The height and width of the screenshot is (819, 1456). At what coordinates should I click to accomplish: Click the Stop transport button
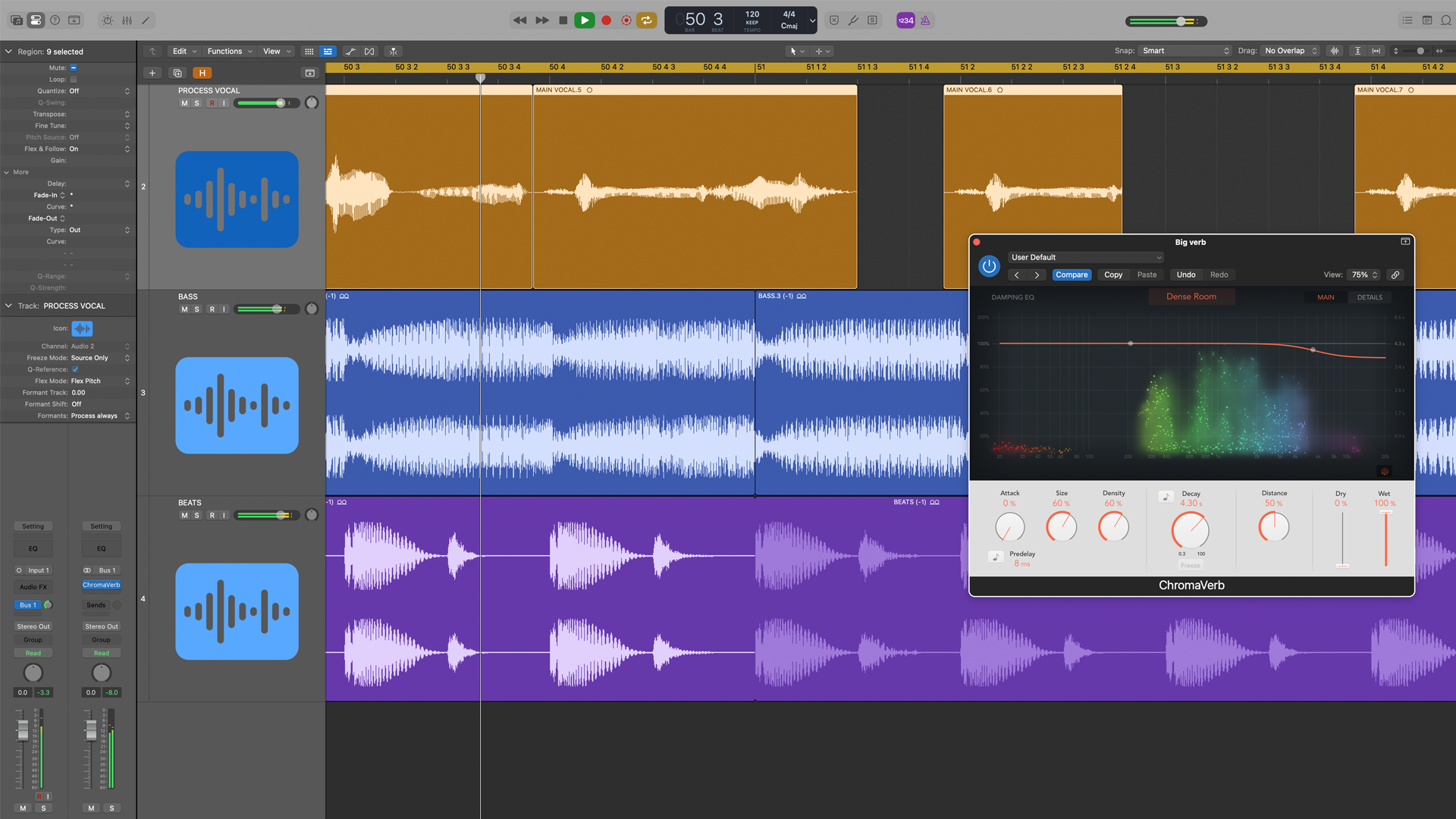coord(563,20)
